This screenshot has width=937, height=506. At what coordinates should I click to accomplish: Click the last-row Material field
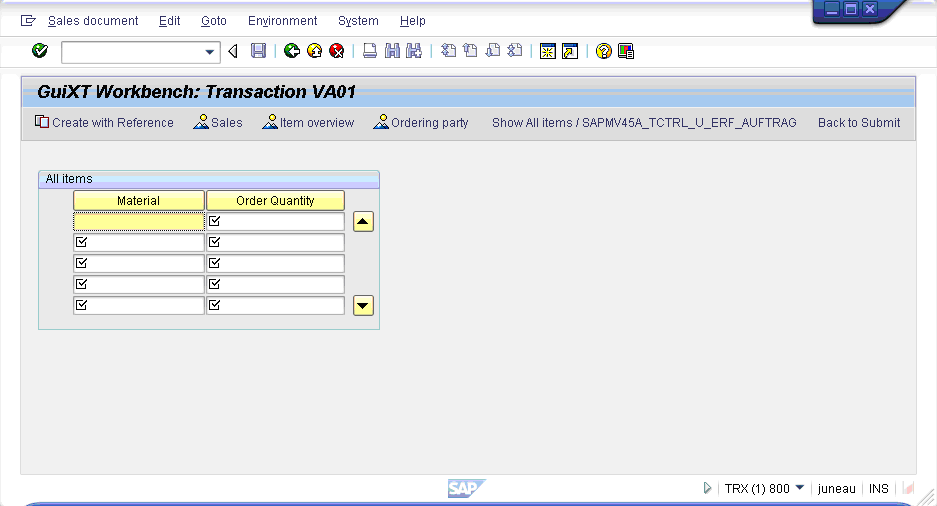(139, 305)
